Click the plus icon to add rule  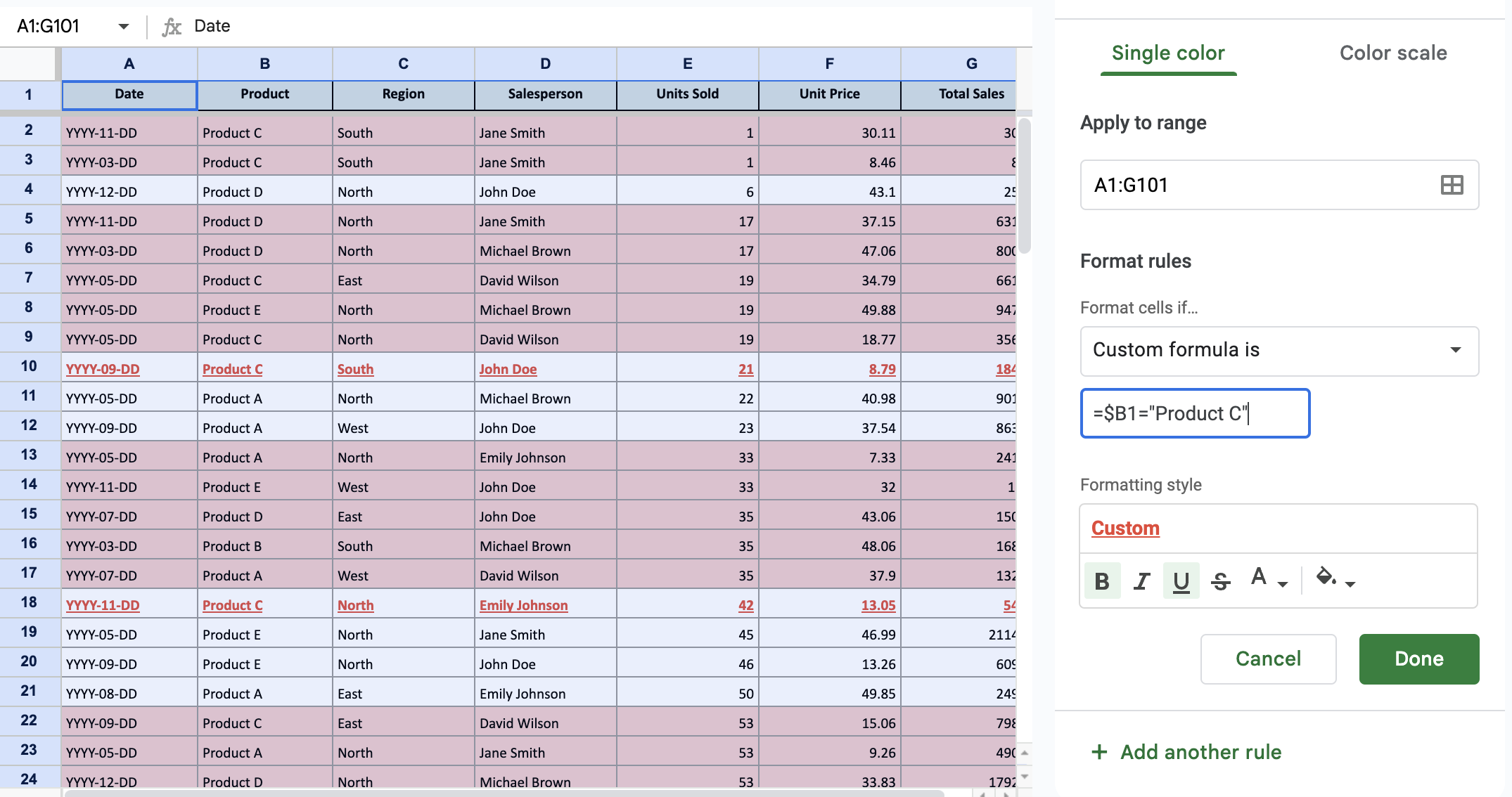click(x=1099, y=752)
